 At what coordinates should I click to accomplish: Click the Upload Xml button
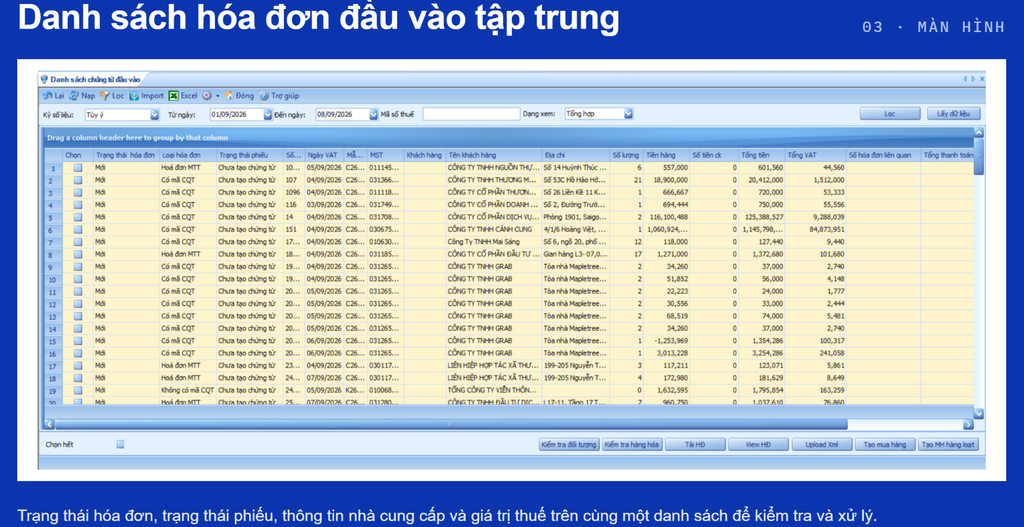pos(822,445)
